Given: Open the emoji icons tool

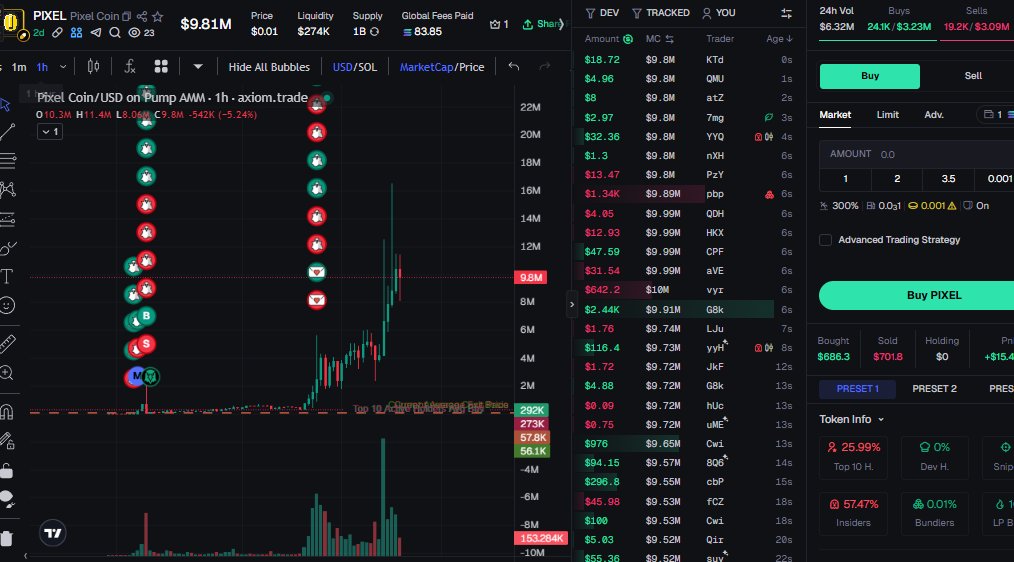Looking at the screenshot, I should (7, 305).
